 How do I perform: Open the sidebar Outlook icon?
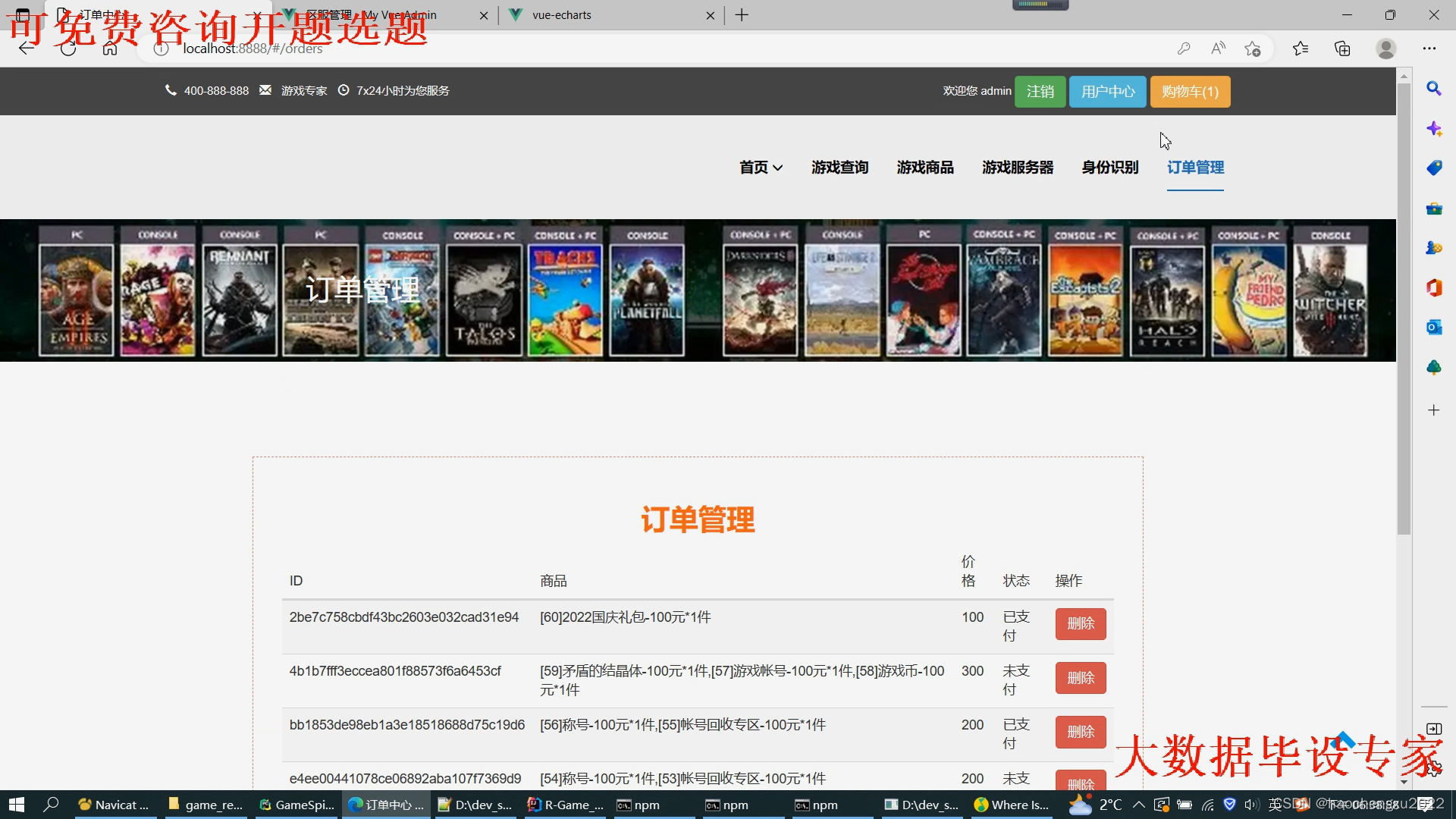coord(1433,327)
